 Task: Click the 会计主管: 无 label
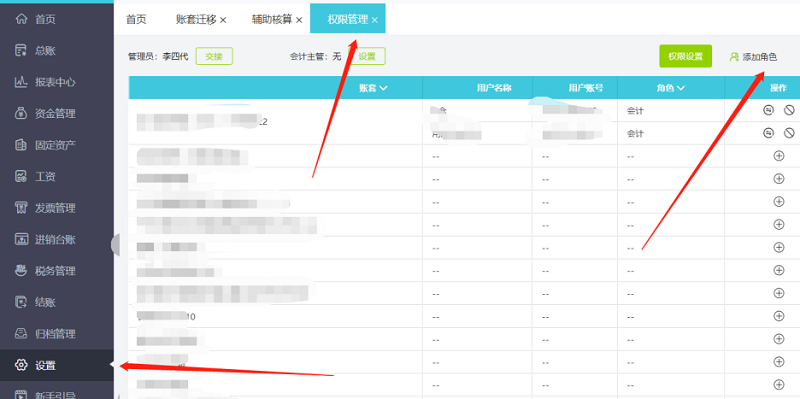tap(315, 57)
